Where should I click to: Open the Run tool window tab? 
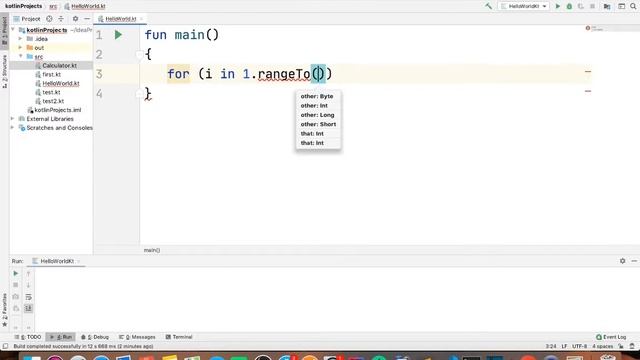click(x=60, y=337)
